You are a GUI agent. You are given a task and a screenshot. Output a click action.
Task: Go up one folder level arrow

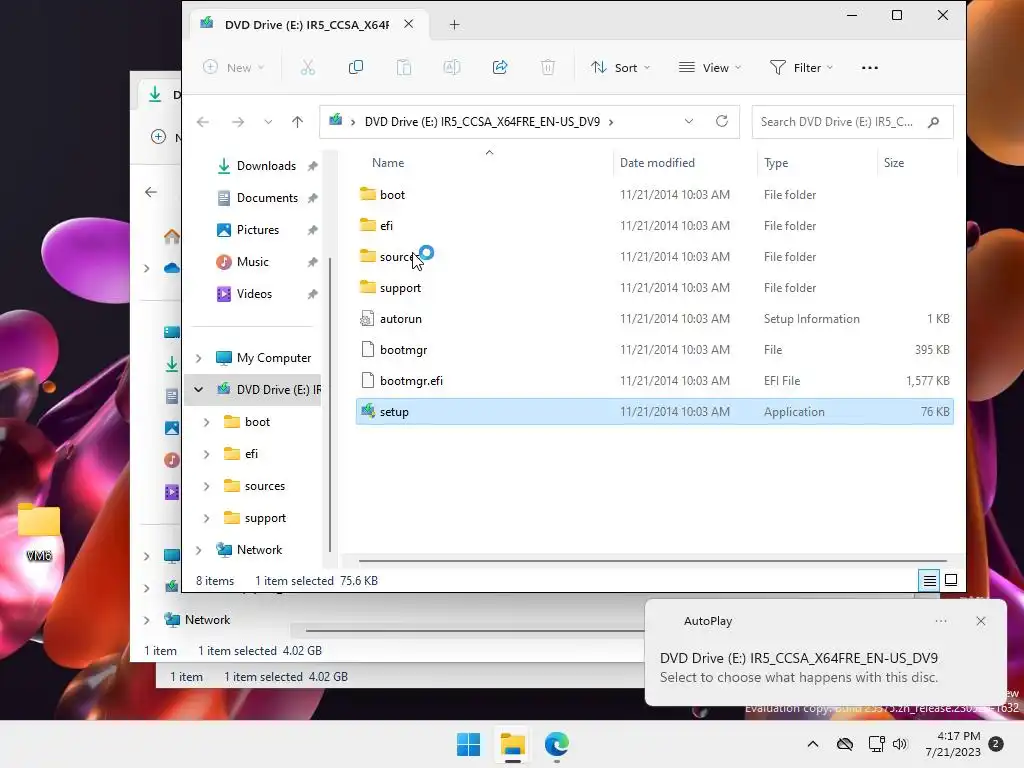pos(297,121)
